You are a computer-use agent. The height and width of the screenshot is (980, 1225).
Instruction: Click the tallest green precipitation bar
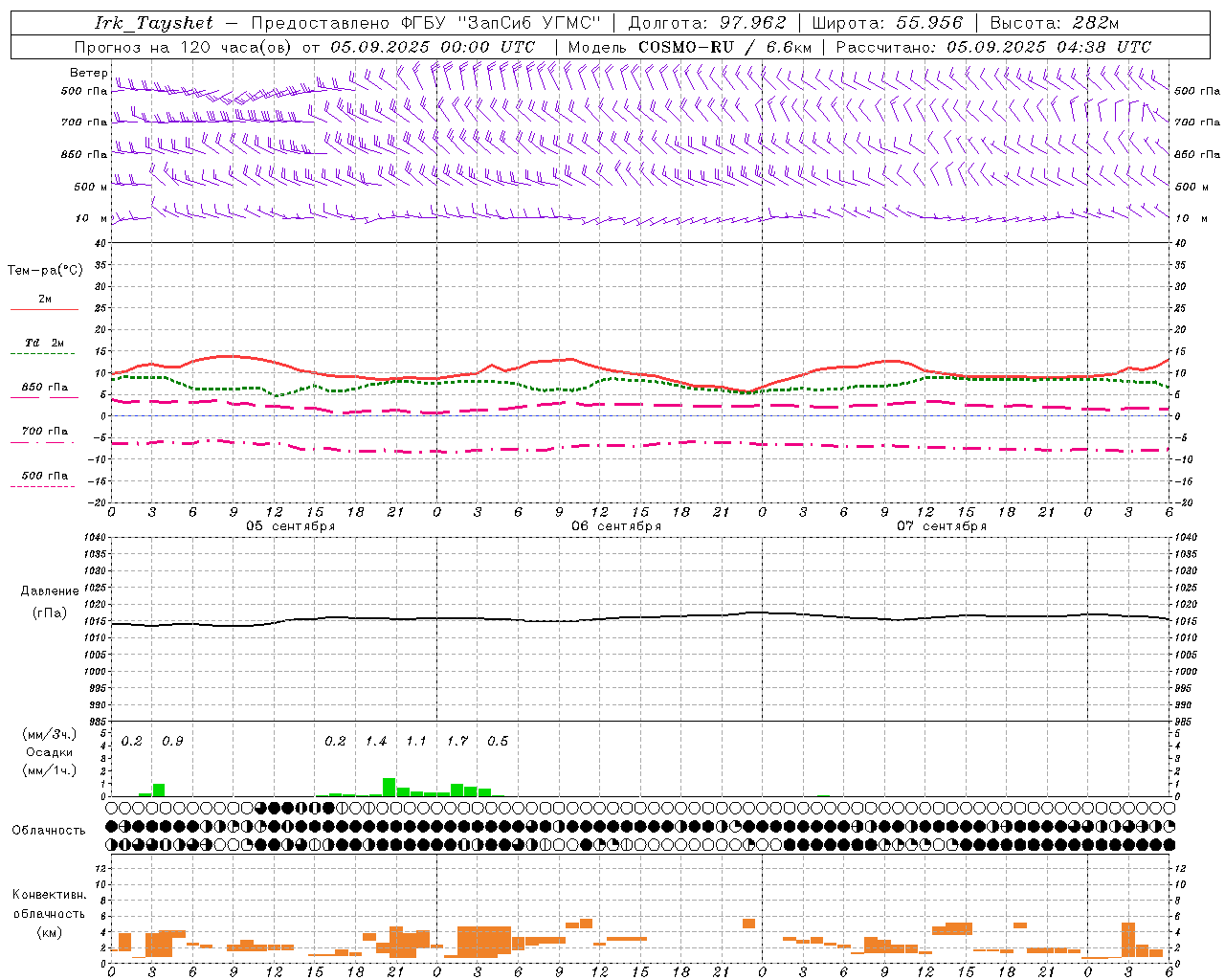point(390,787)
